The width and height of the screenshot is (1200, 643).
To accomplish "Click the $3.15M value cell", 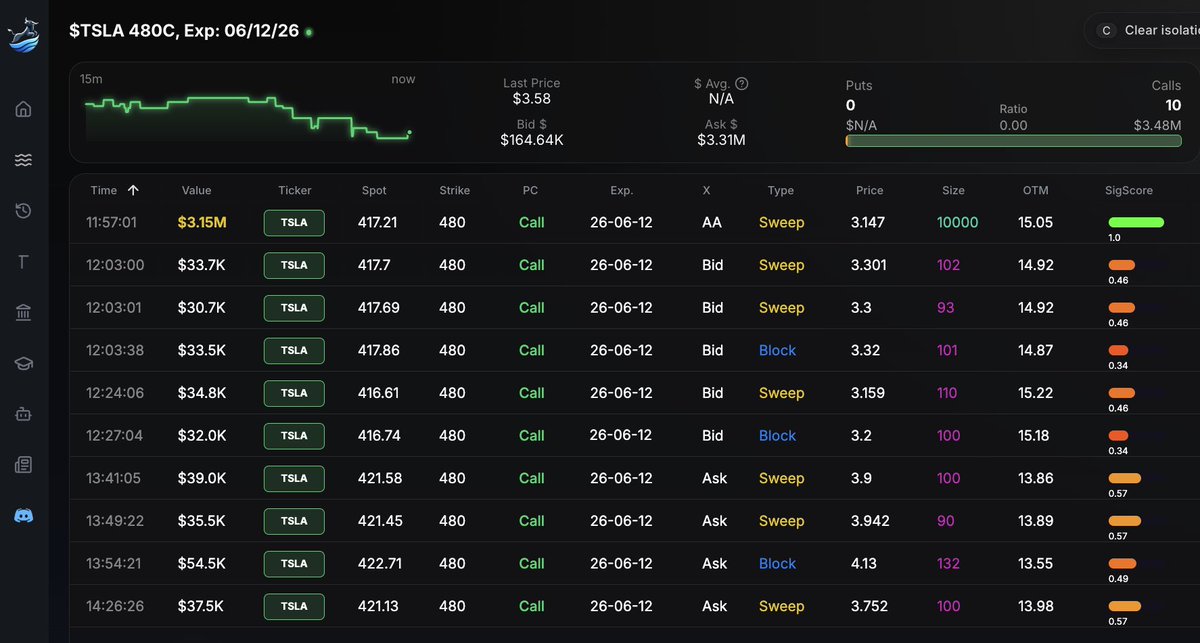I will point(202,222).
